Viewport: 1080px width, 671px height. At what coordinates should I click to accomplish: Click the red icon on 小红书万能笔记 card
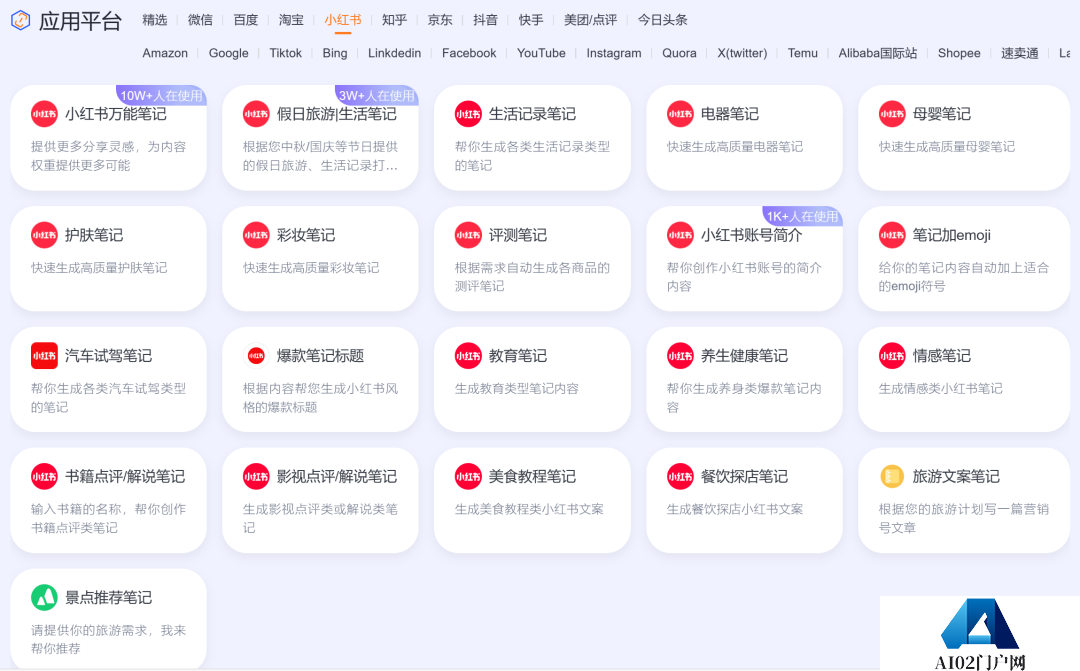[44, 114]
